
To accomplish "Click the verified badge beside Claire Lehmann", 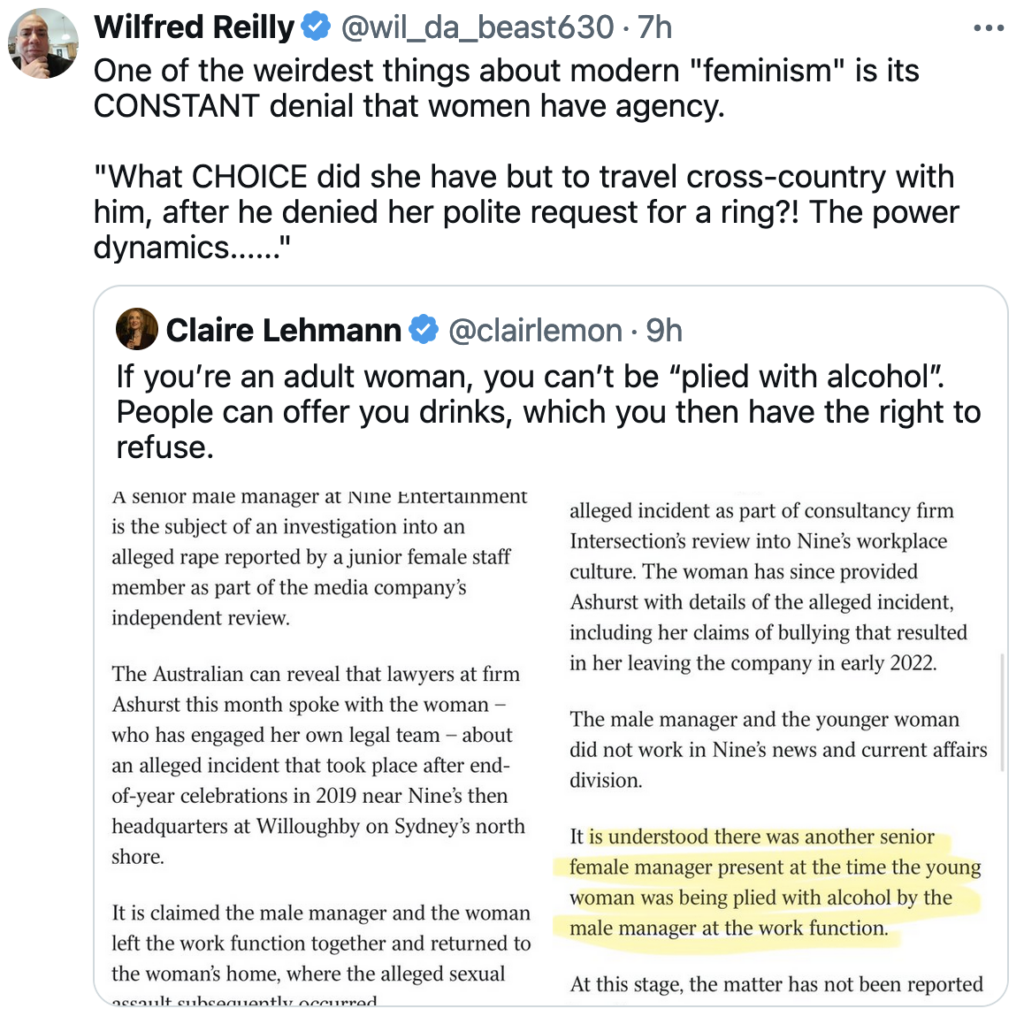I will 424,330.
